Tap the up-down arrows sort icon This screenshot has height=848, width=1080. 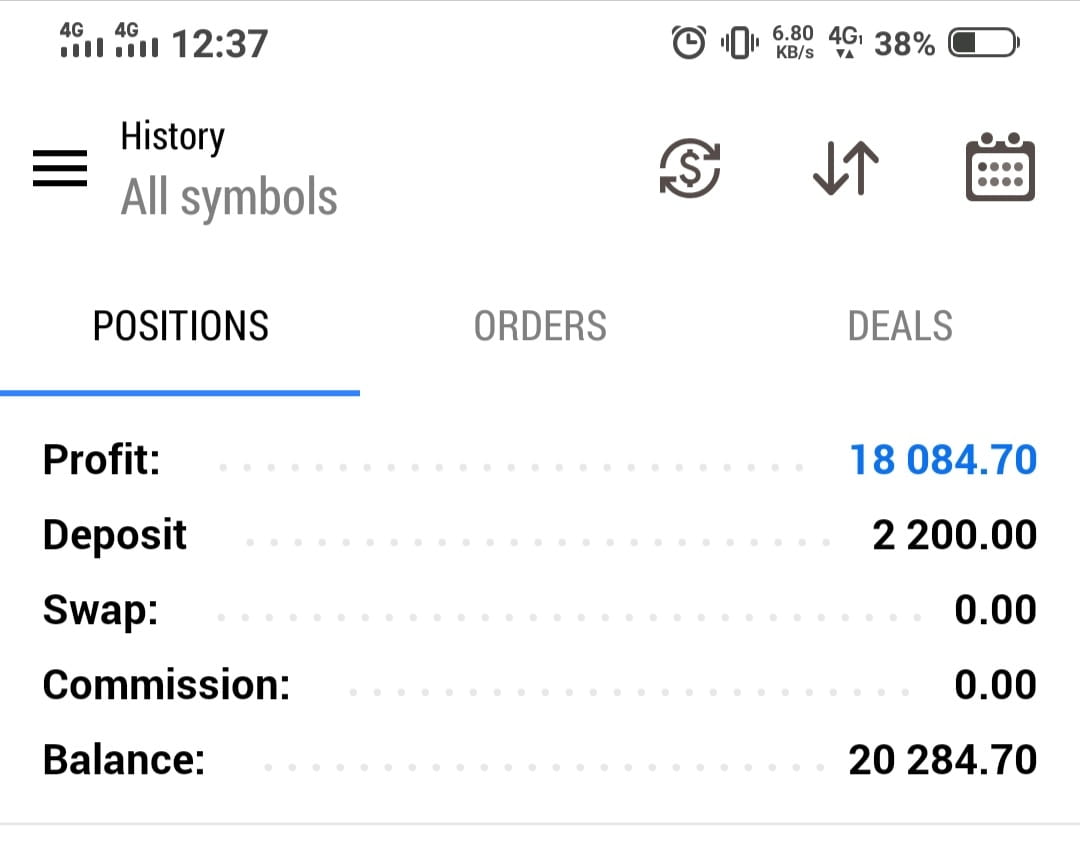pos(846,168)
